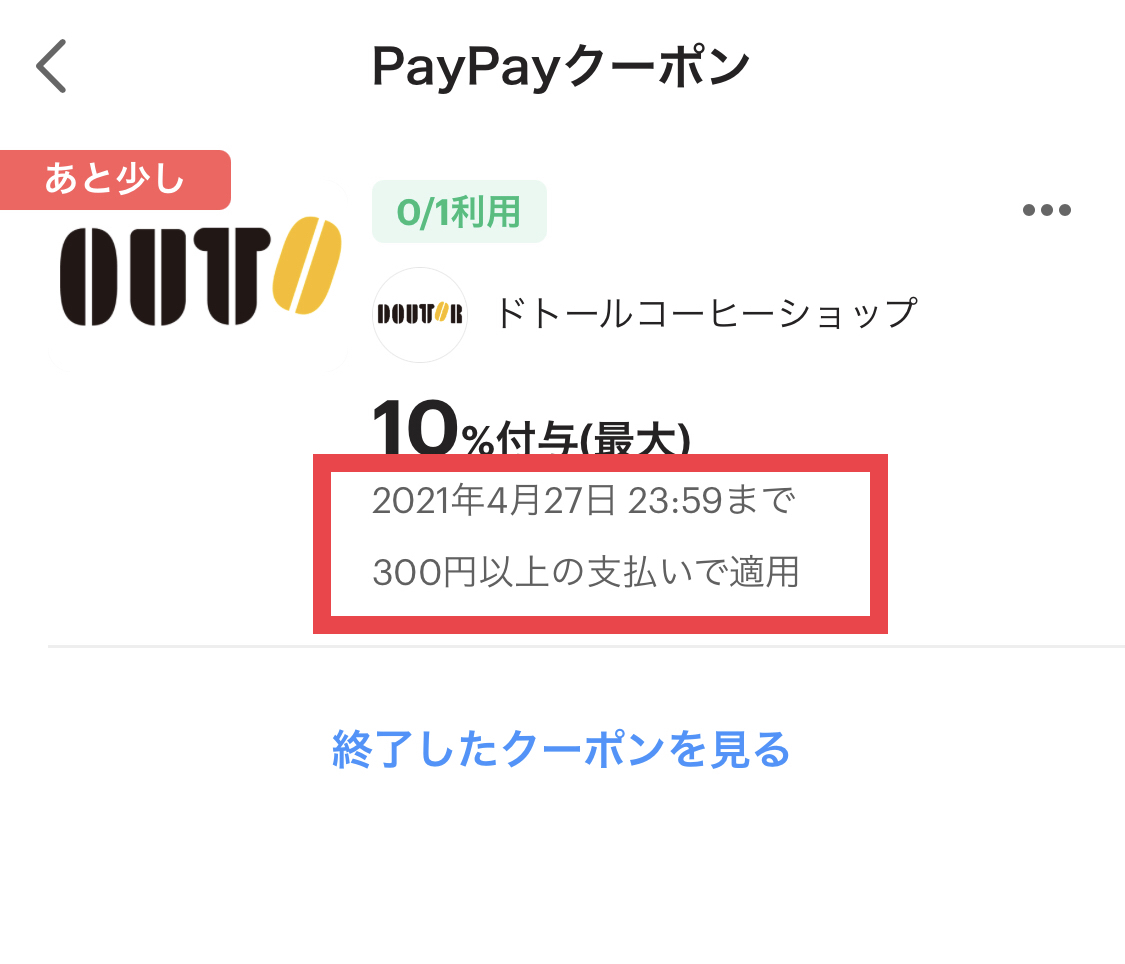Tap the black Doutor lettering in large logo

pyautogui.click(x=160, y=274)
